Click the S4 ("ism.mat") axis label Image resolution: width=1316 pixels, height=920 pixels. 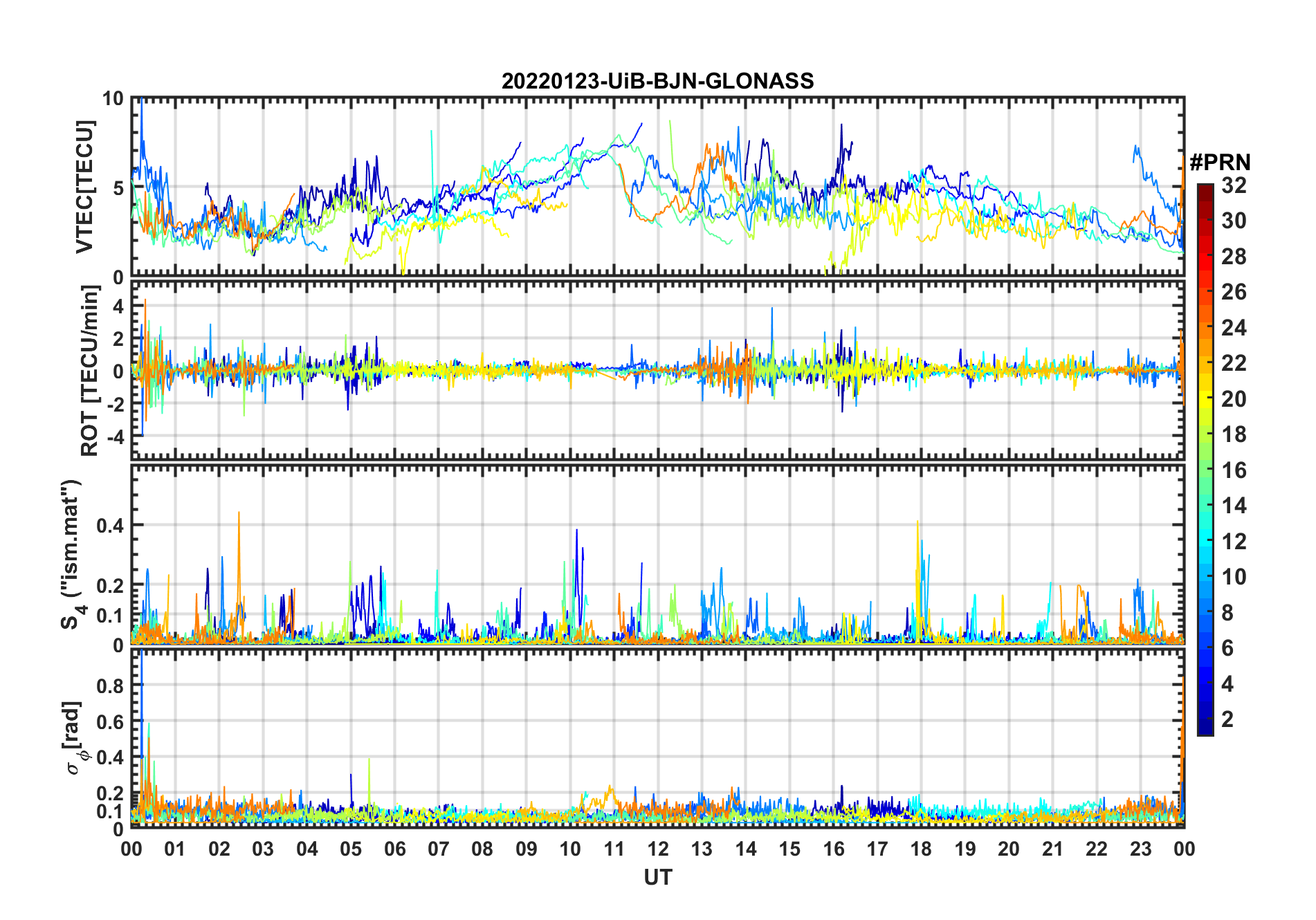pos(72,555)
